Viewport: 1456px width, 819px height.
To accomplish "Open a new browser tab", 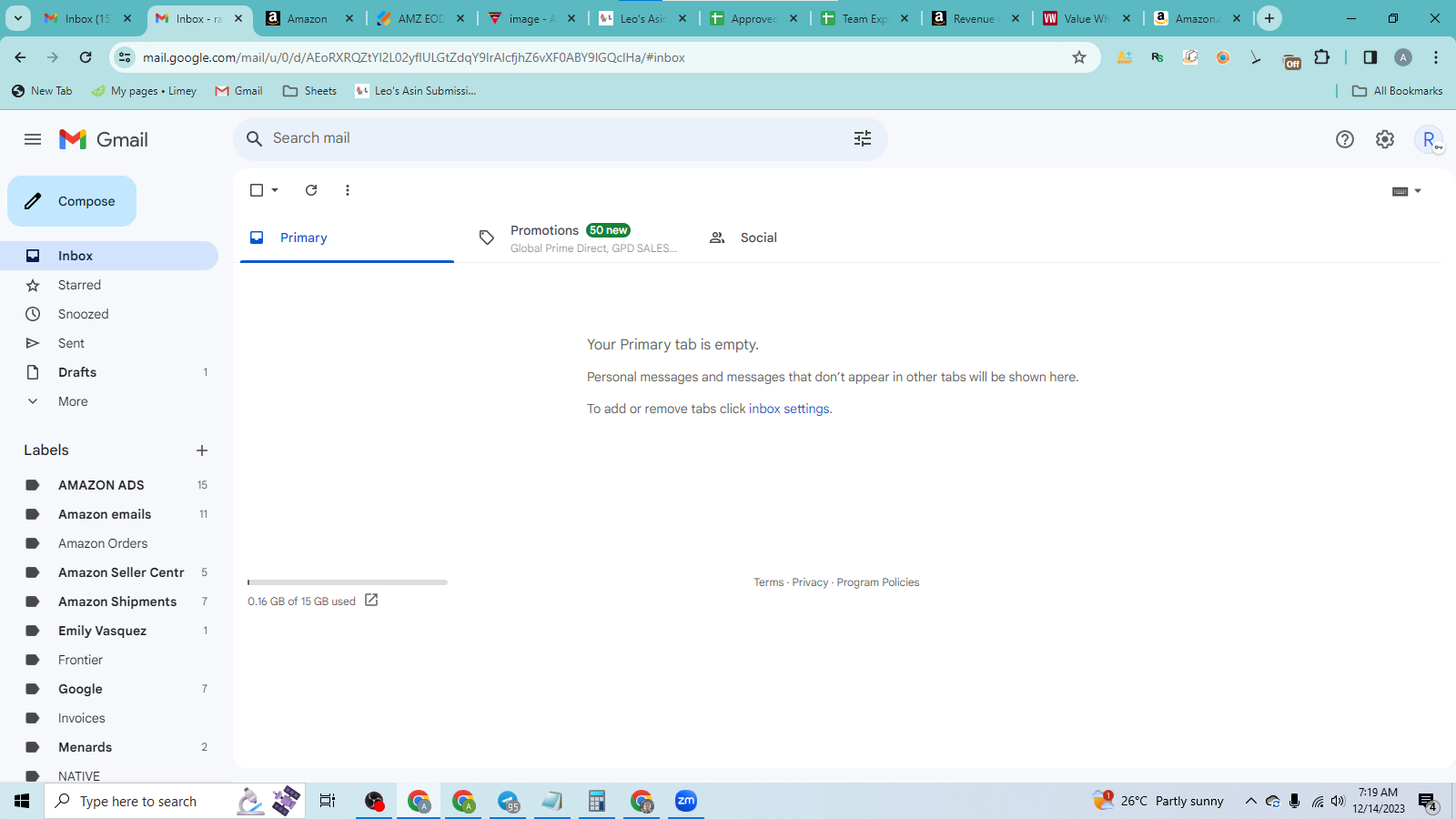I will click(x=1269, y=18).
